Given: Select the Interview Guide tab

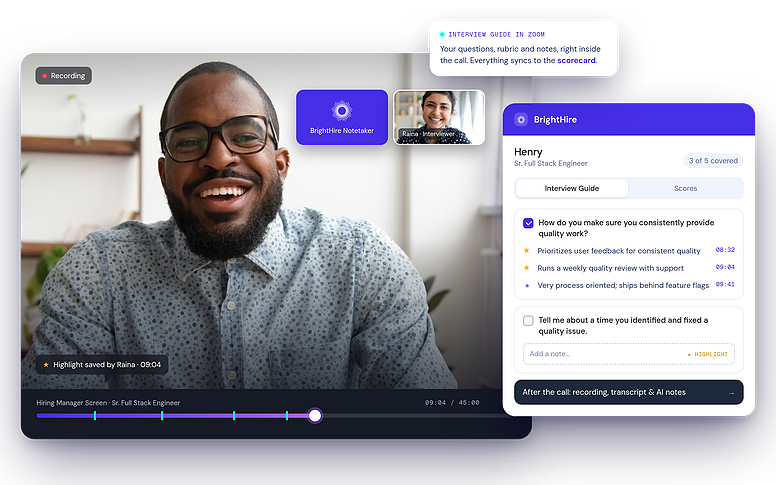Looking at the screenshot, I should tap(572, 189).
